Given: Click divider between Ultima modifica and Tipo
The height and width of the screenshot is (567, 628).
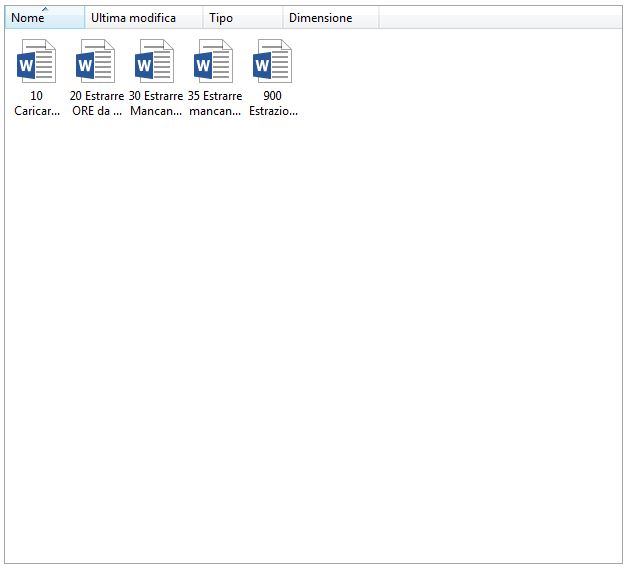Looking at the screenshot, I should (203, 18).
